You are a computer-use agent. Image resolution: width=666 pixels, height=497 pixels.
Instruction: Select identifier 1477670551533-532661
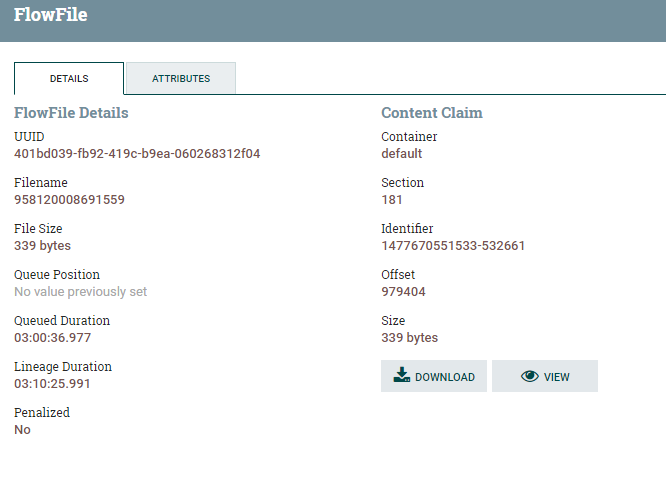coord(453,246)
